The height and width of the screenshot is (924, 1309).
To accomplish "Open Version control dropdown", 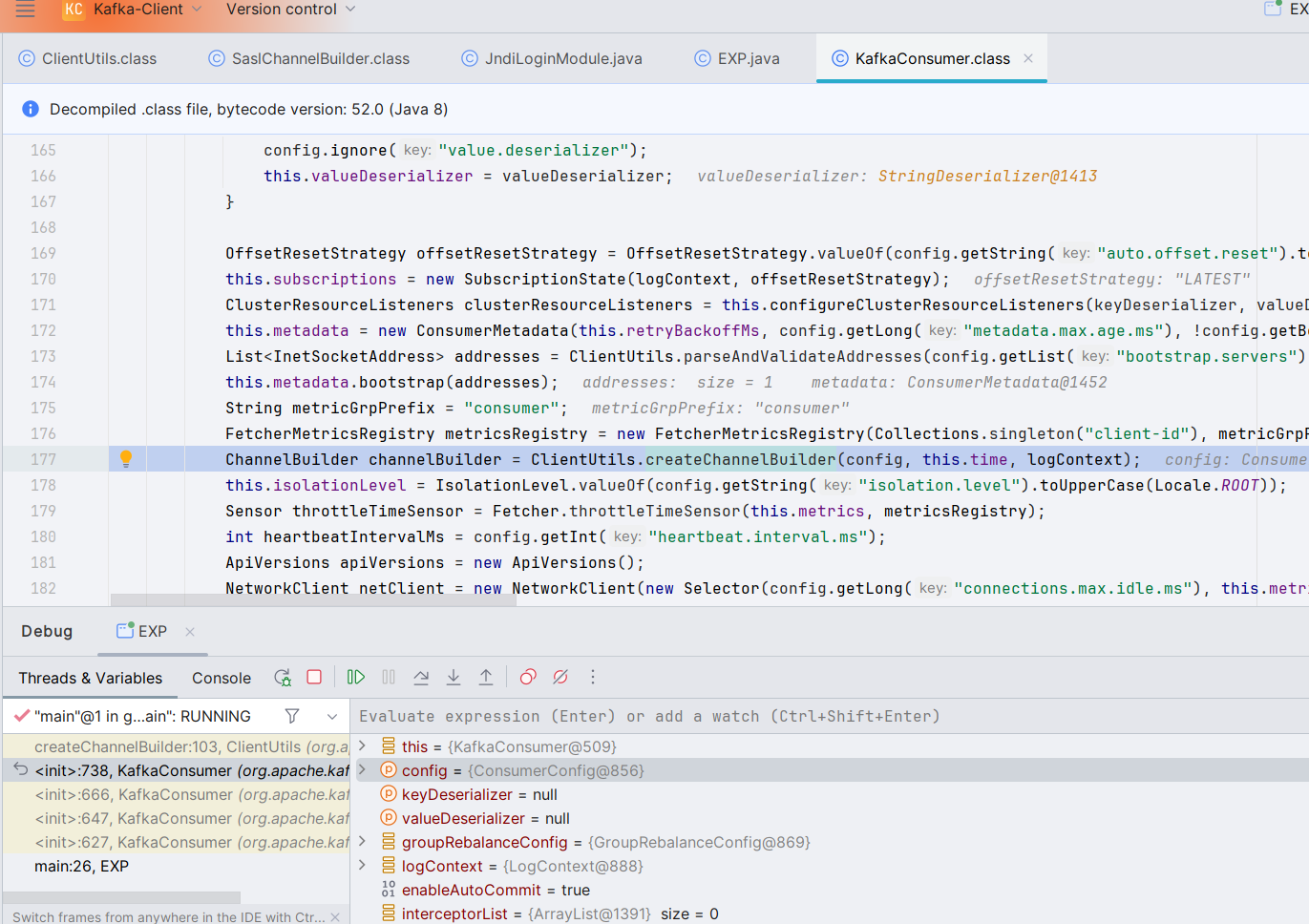I will pyautogui.click(x=290, y=10).
